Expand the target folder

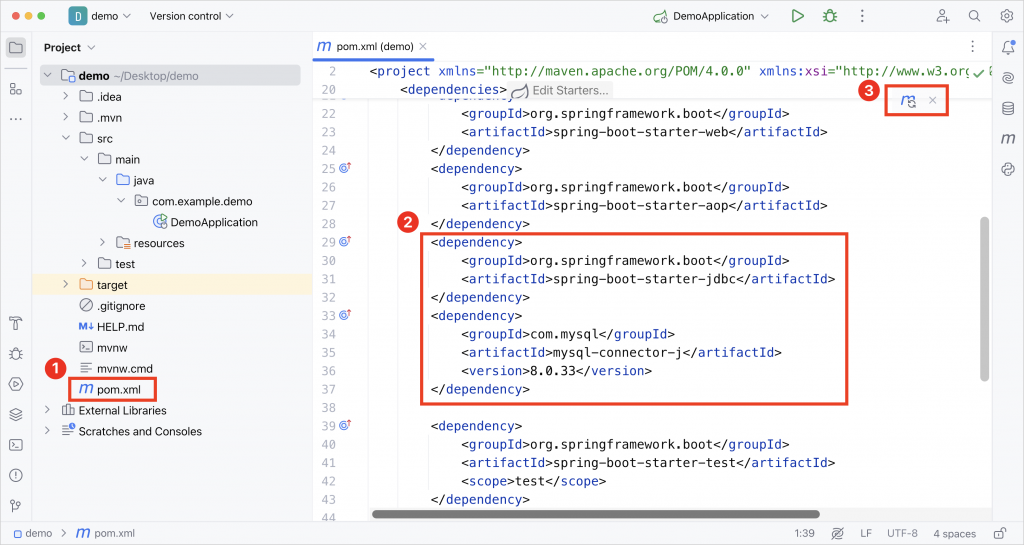[x=65, y=285]
